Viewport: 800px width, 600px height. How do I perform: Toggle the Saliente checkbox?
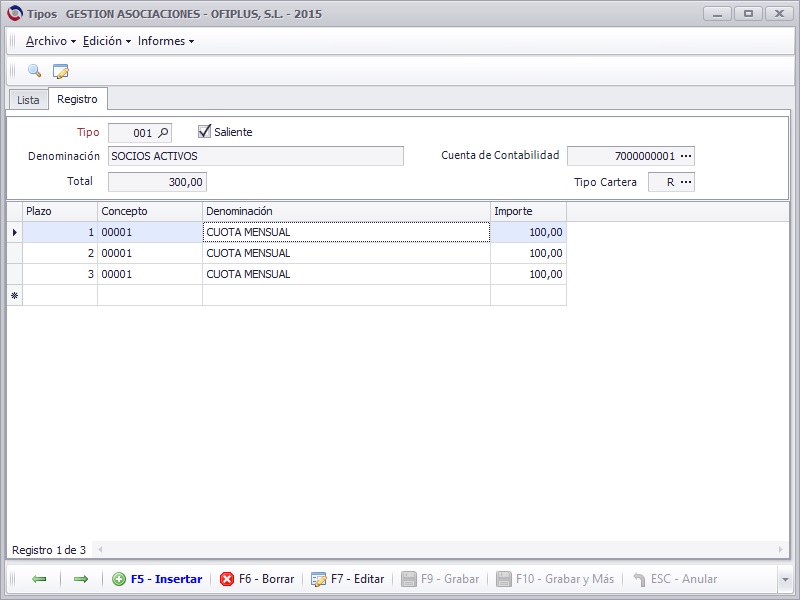[x=204, y=132]
